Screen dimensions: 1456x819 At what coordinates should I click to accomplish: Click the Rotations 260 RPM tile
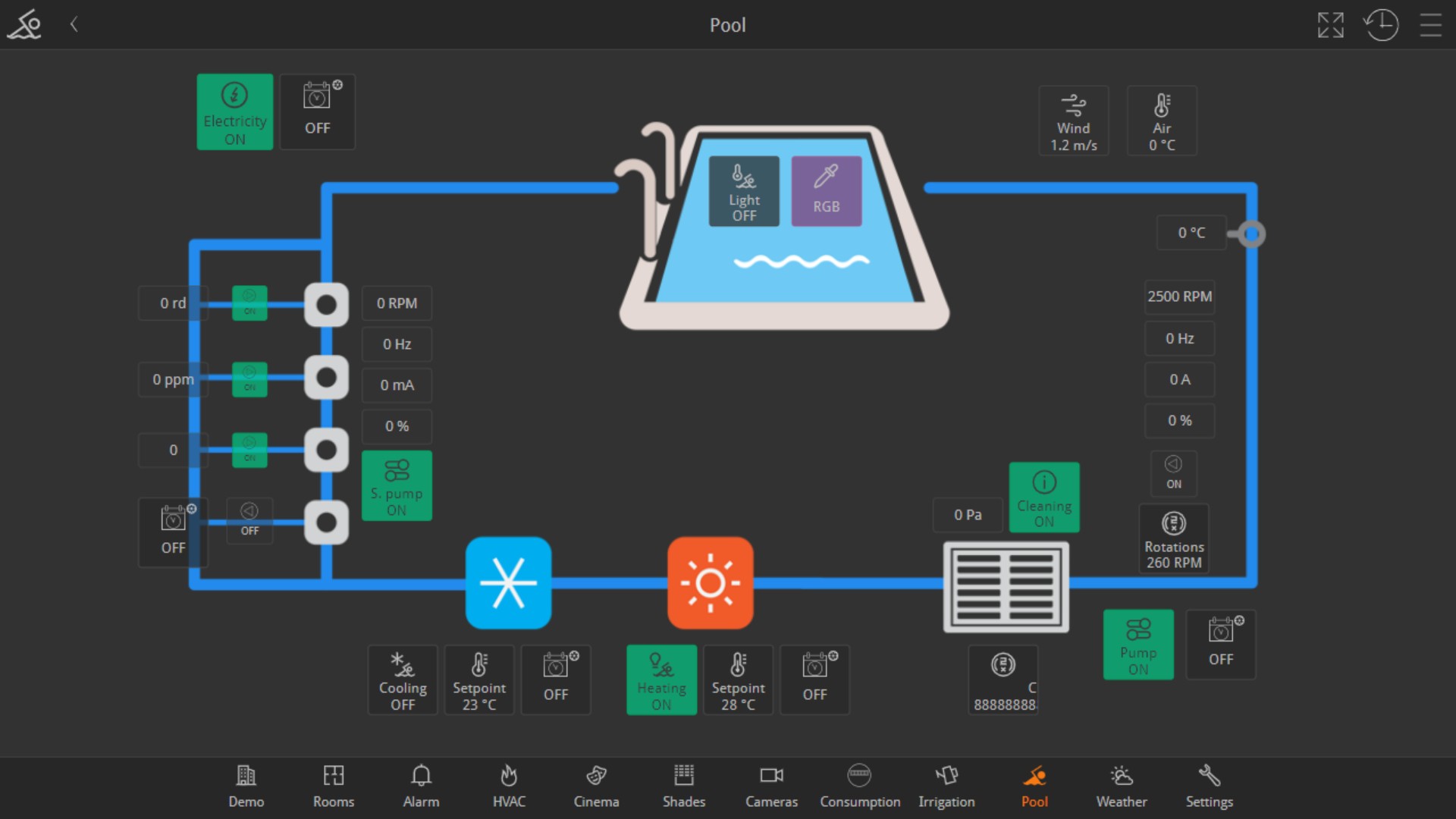pyautogui.click(x=1173, y=538)
